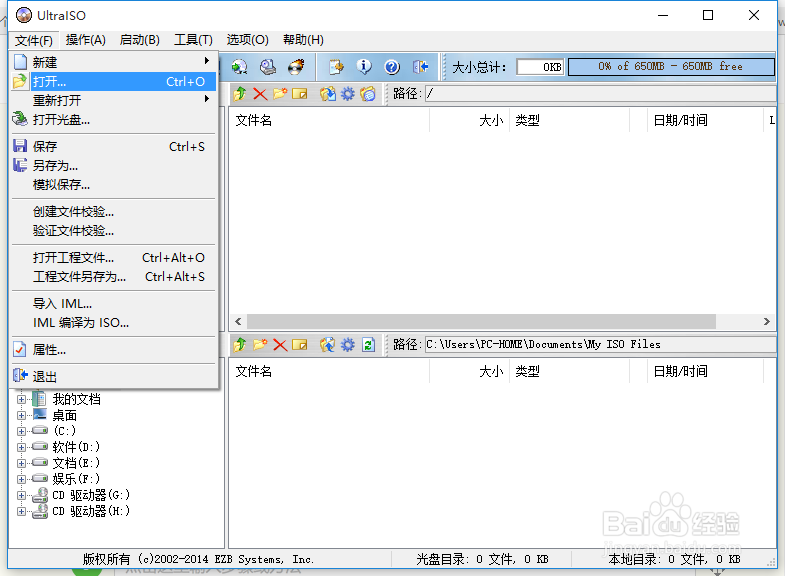This screenshot has height=576, width=785.
Task: Click the up-folder icon in image pane toolbar
Action: click(x=240, y=94)
